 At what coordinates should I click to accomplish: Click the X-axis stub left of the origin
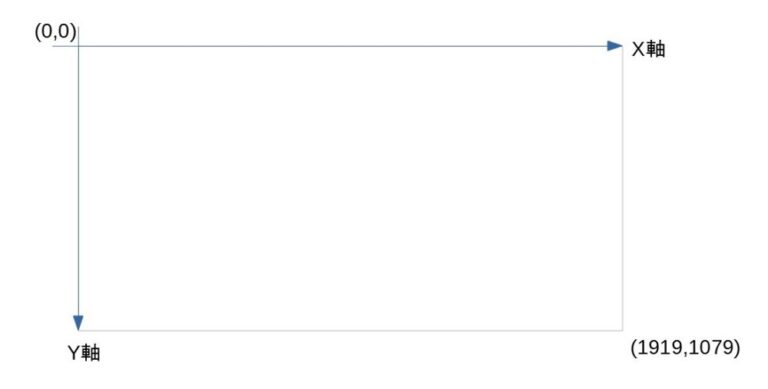pos(65,46)
